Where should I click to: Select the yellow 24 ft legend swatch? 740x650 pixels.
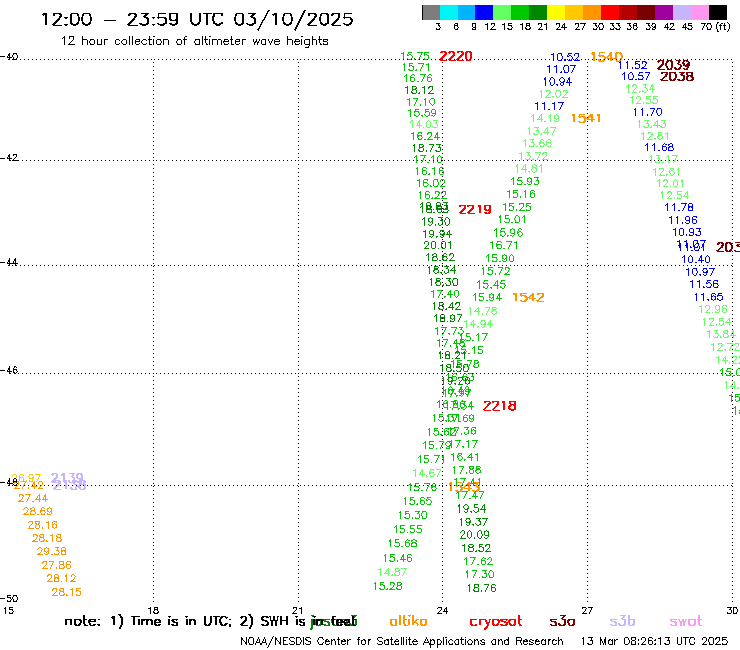pyautogui.click(x=556, y=12)
